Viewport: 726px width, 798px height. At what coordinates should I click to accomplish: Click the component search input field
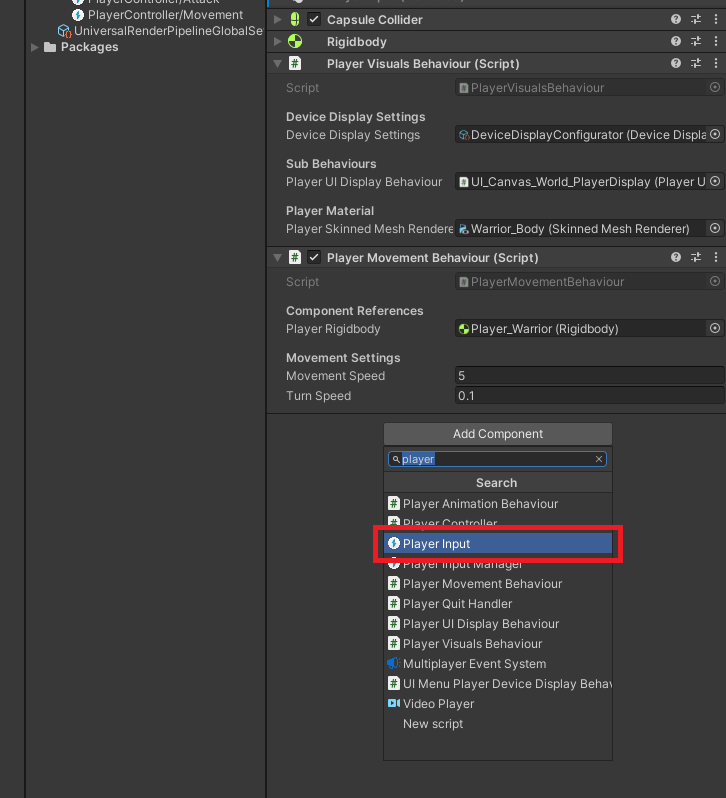click(497, 459)
